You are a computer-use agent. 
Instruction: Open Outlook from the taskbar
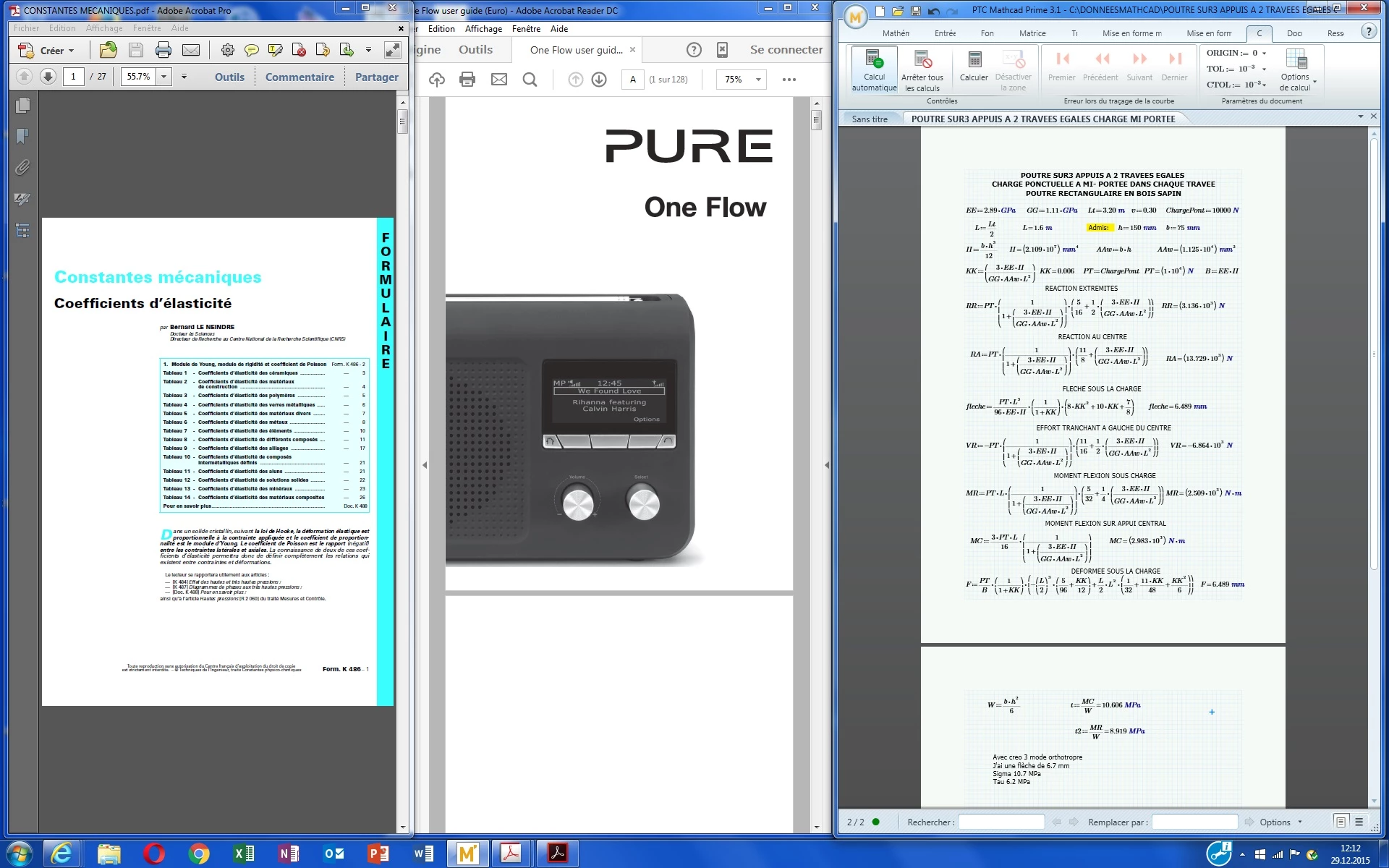tap(334, 854)
